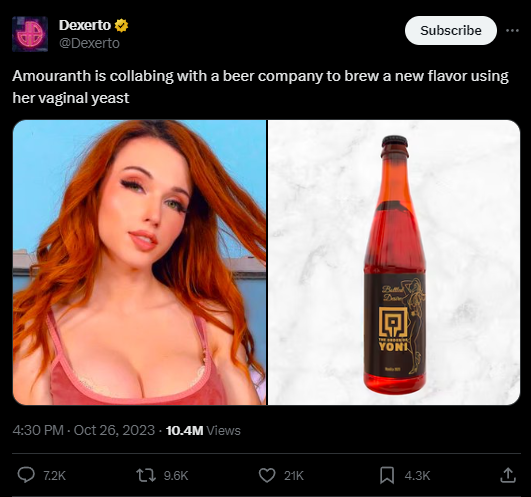
Task: Open the Dexerto profile avatar
Action: 30,34
